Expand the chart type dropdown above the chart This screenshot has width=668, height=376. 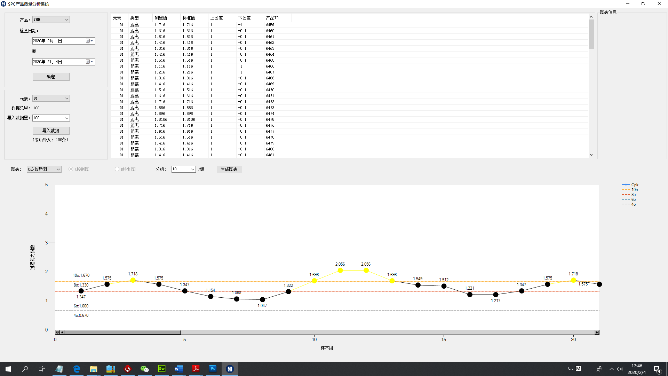44,169
